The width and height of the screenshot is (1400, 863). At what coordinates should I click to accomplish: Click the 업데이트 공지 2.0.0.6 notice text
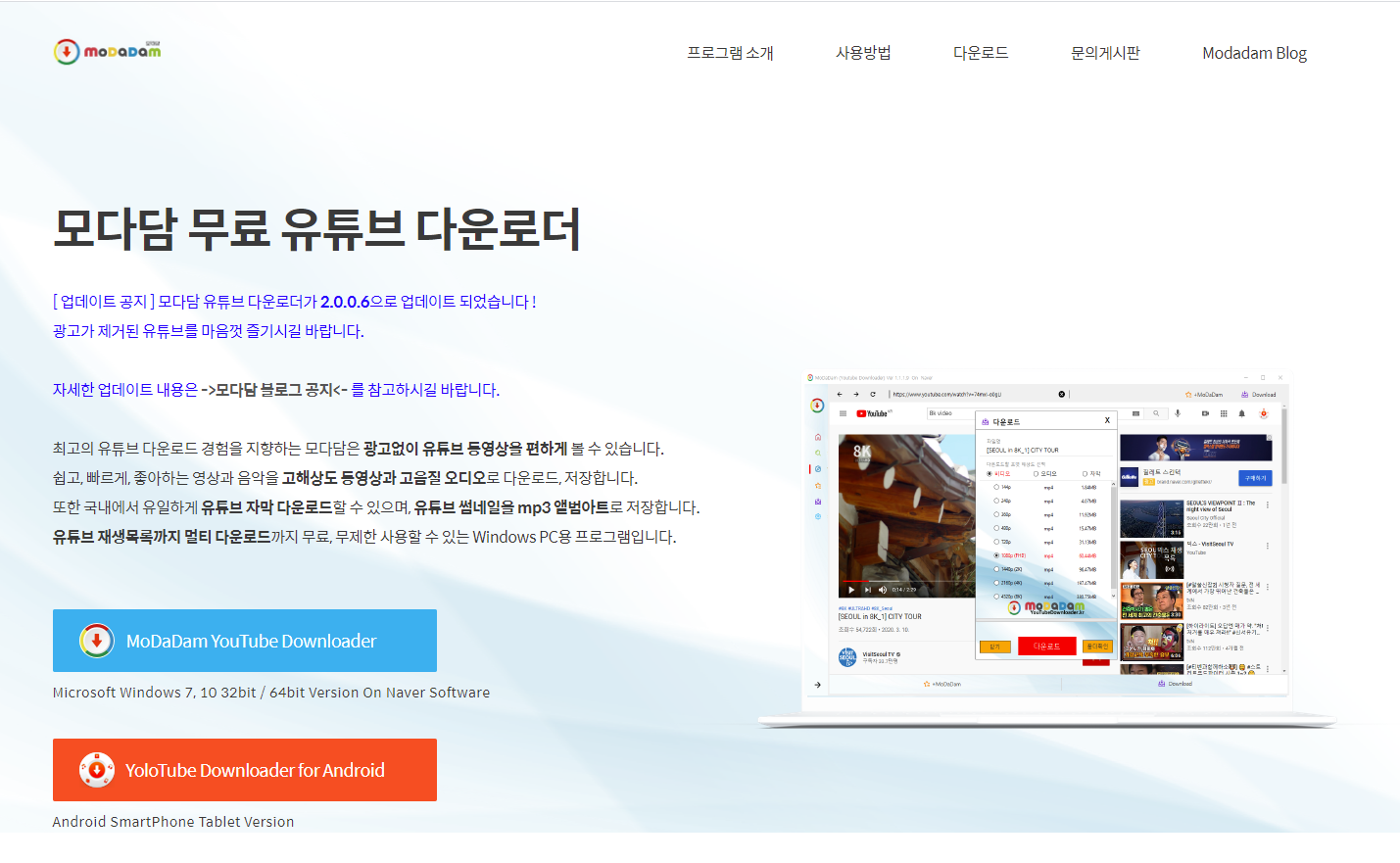point(295,302)
